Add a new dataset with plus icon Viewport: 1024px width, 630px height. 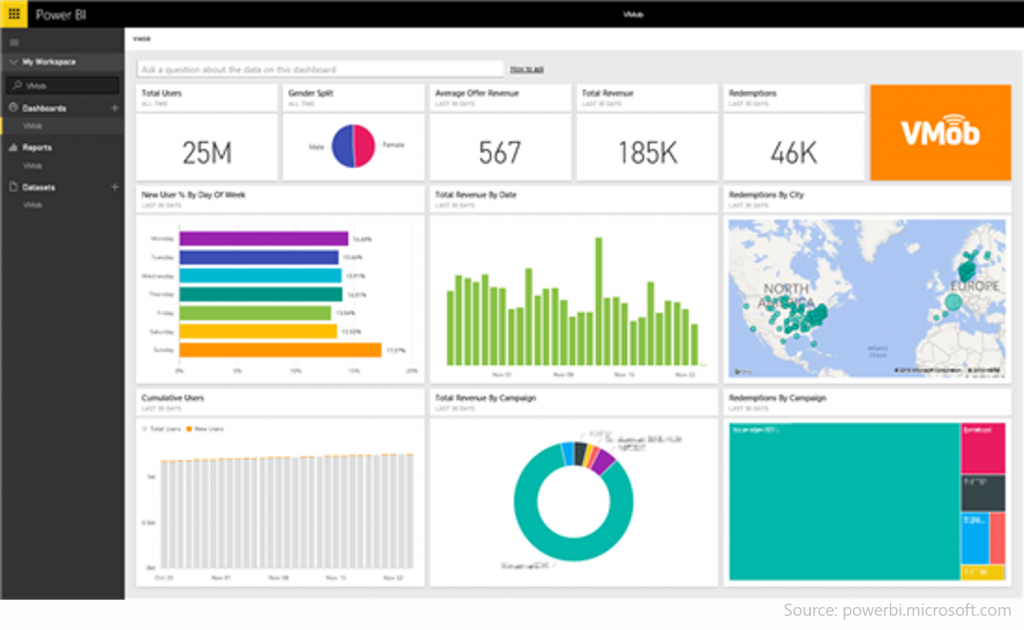pos(114,187)
